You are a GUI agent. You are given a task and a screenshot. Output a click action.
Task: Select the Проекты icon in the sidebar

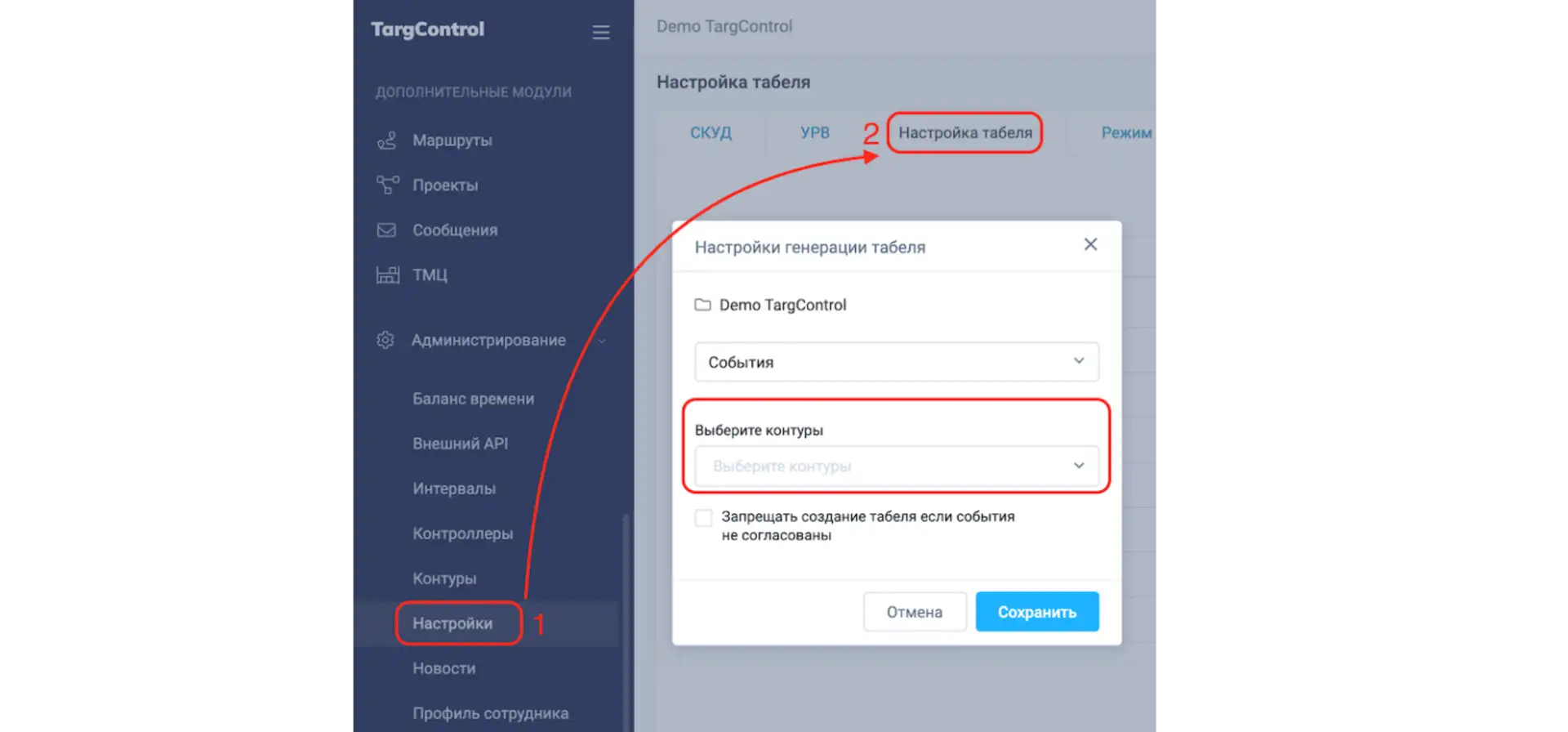(387, 185)
